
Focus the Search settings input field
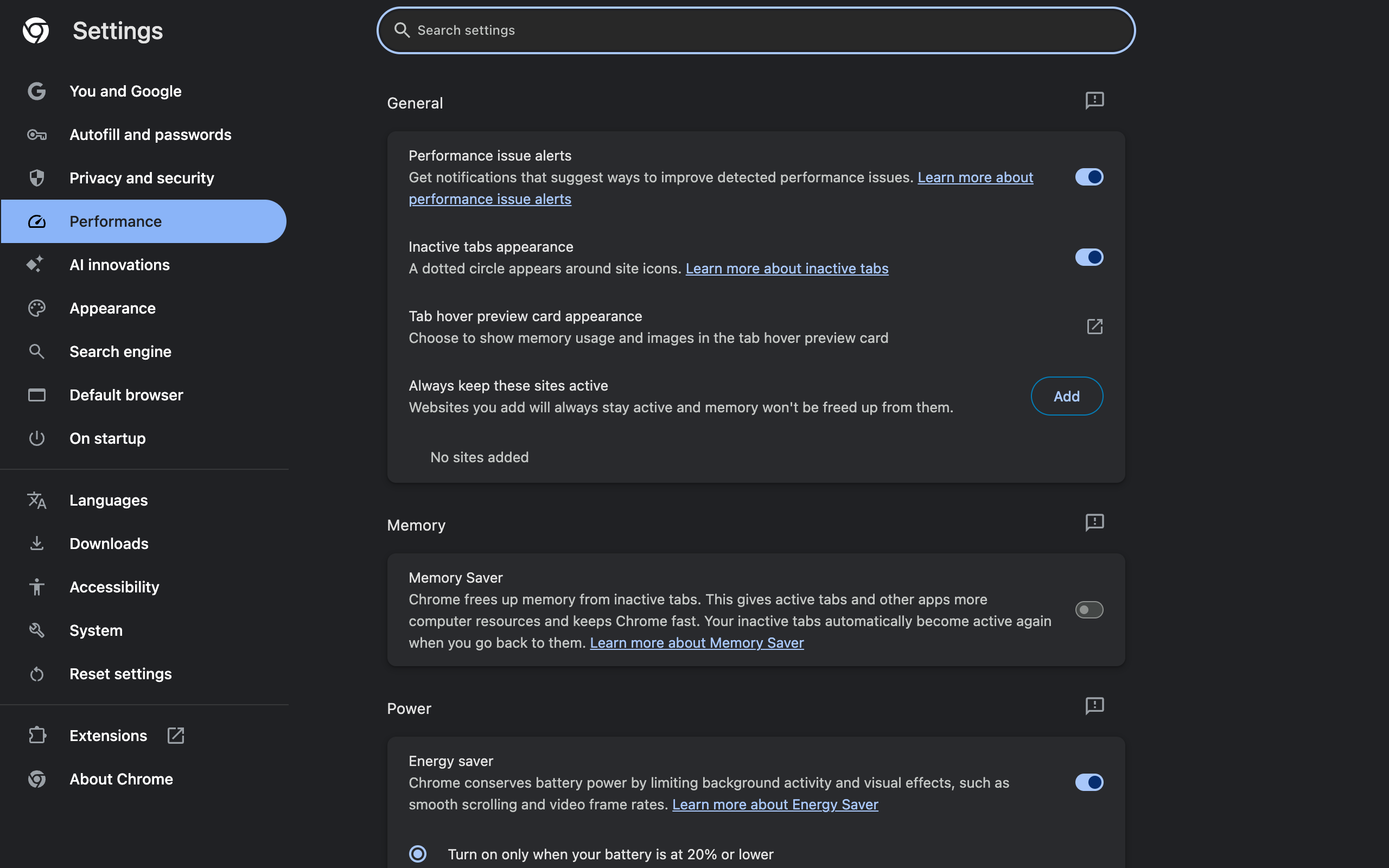pos(756,30)
